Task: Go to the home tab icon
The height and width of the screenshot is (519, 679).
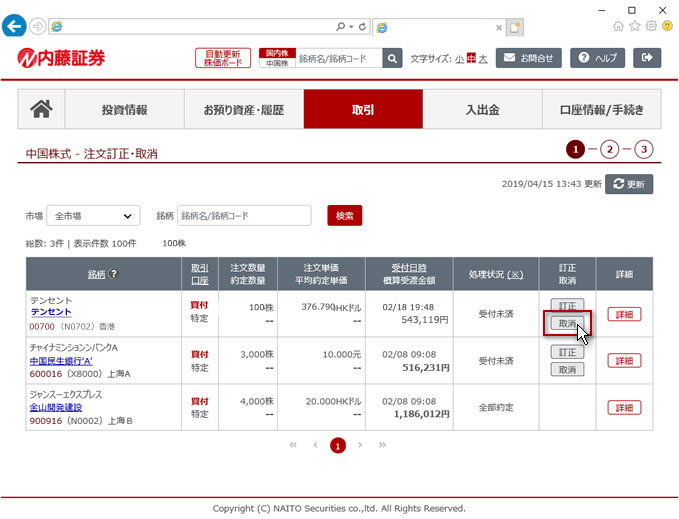Action: point(41,109)
